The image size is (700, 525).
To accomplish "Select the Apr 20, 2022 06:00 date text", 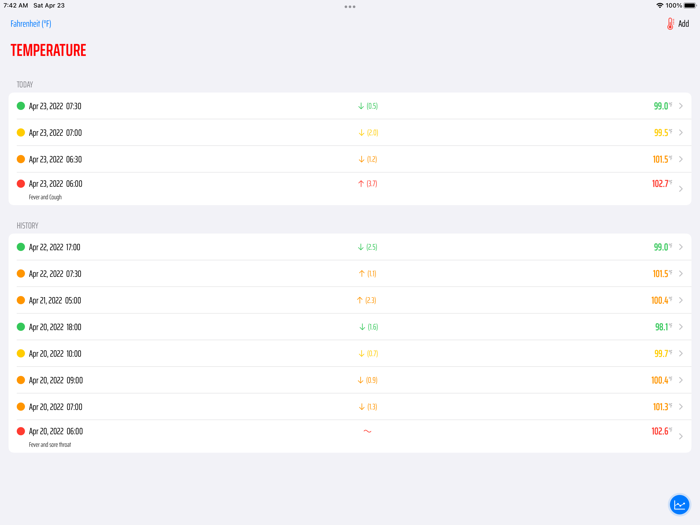I will pos(56,432).
